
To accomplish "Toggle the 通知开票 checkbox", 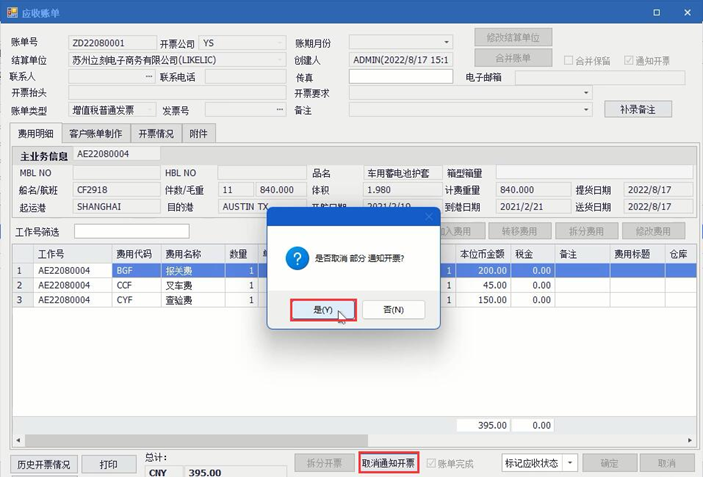I will 629,60.
